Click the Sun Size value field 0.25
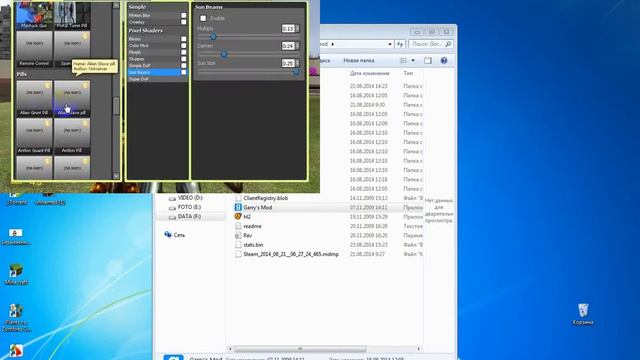 pyautogui.click(x=288, y=63)
